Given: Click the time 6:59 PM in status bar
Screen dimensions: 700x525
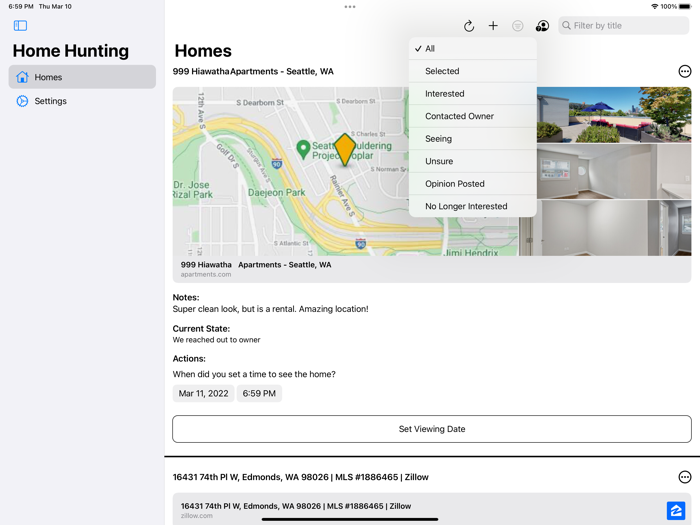Looking at the screenshot, I should (x=21, y=7).
